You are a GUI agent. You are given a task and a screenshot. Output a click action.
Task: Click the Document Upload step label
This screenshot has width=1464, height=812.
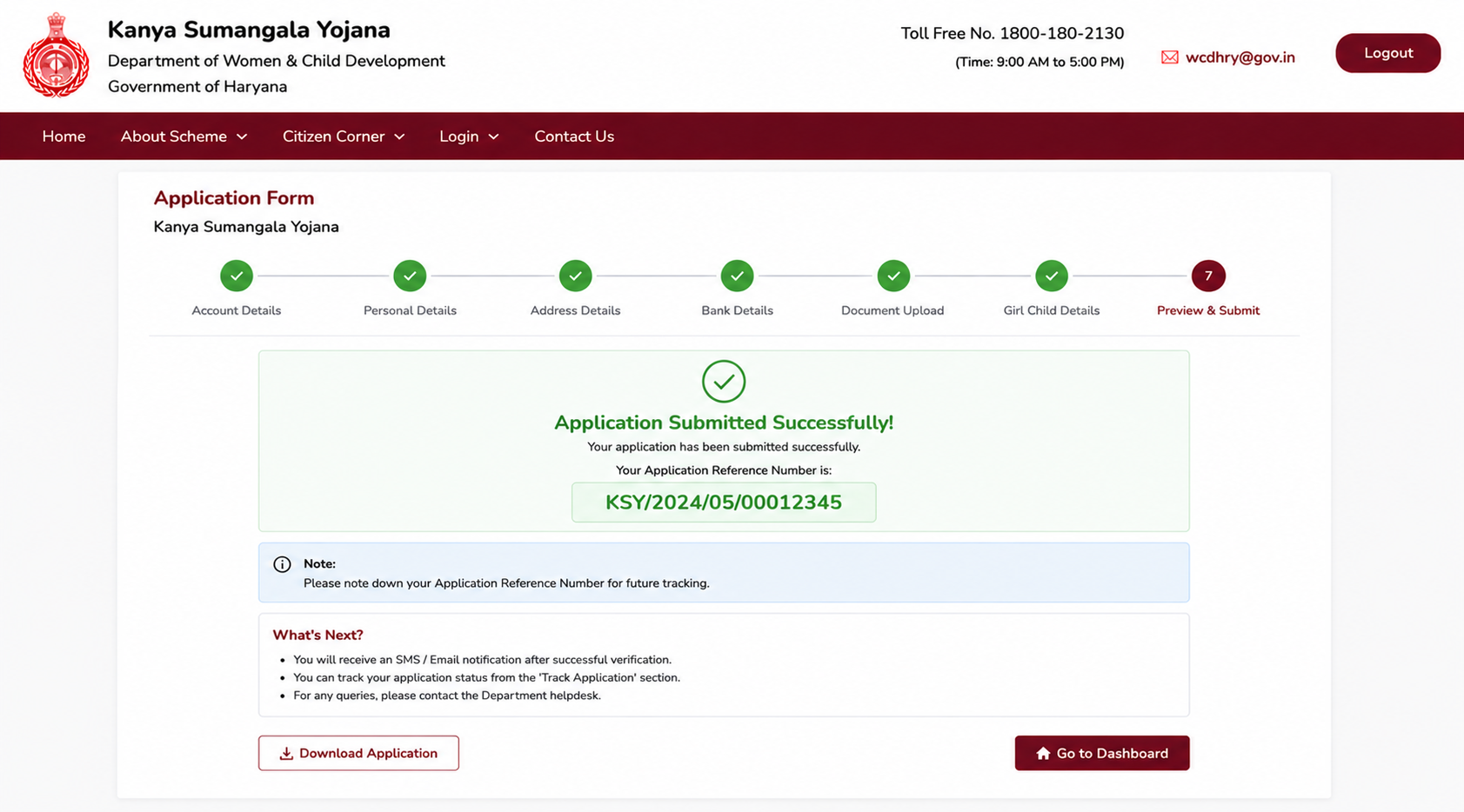(x=892, y=310)
